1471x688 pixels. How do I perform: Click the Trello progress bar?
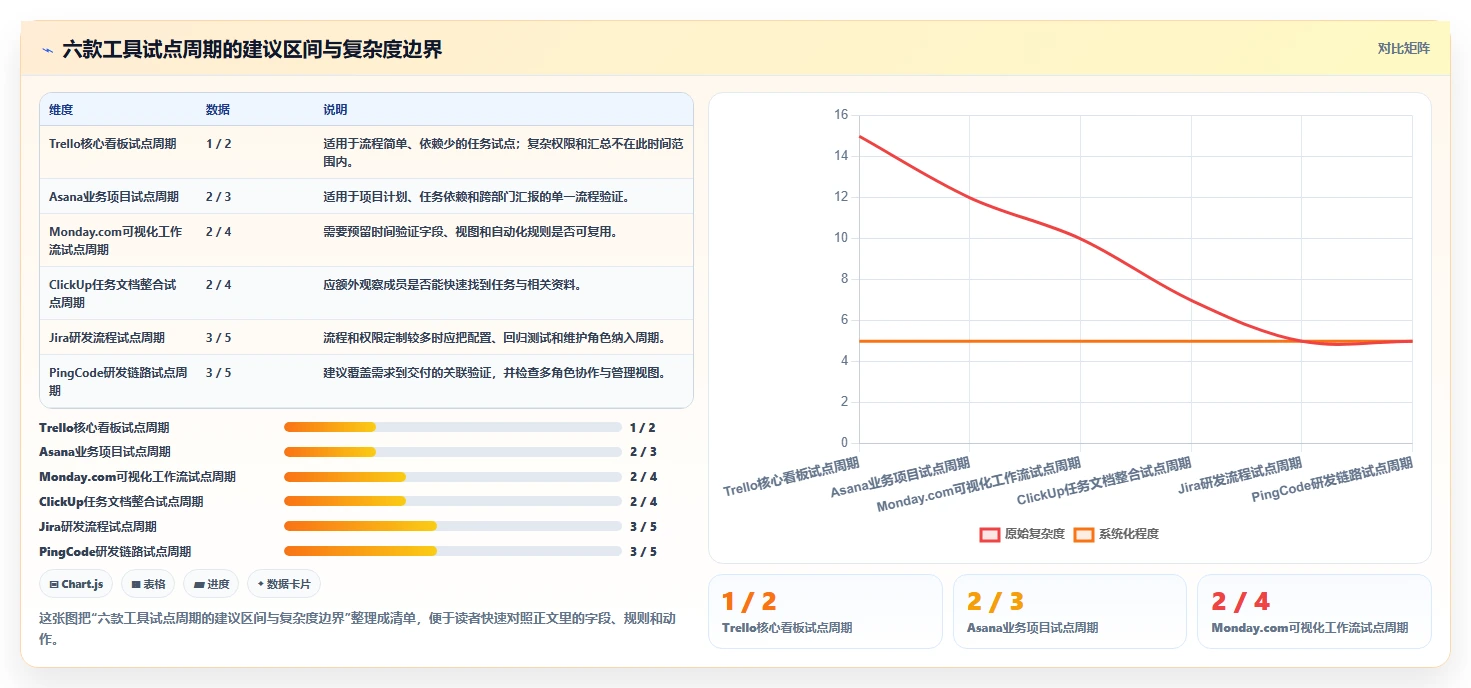453,427
